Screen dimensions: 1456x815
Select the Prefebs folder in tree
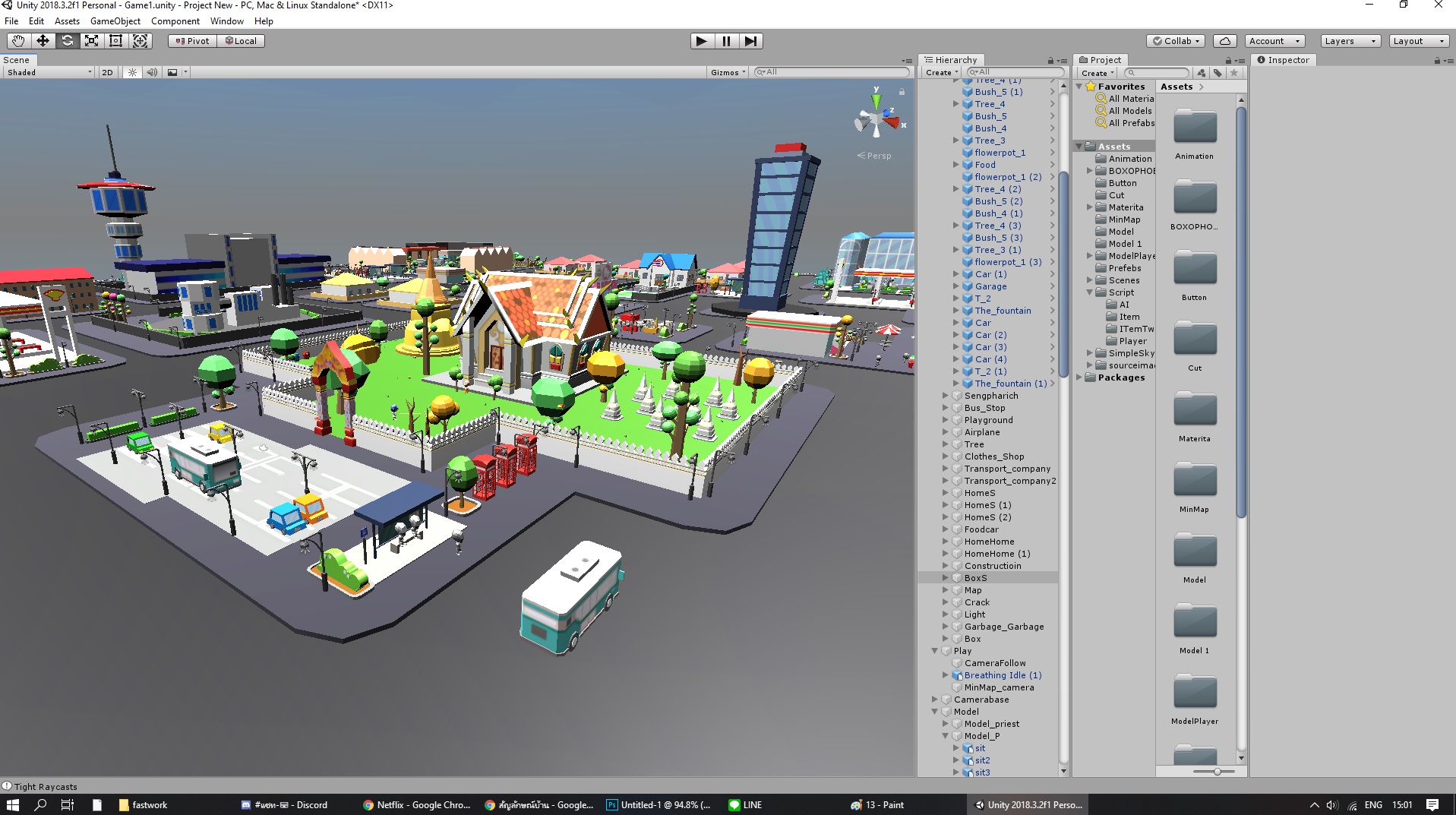(1124, 268)
